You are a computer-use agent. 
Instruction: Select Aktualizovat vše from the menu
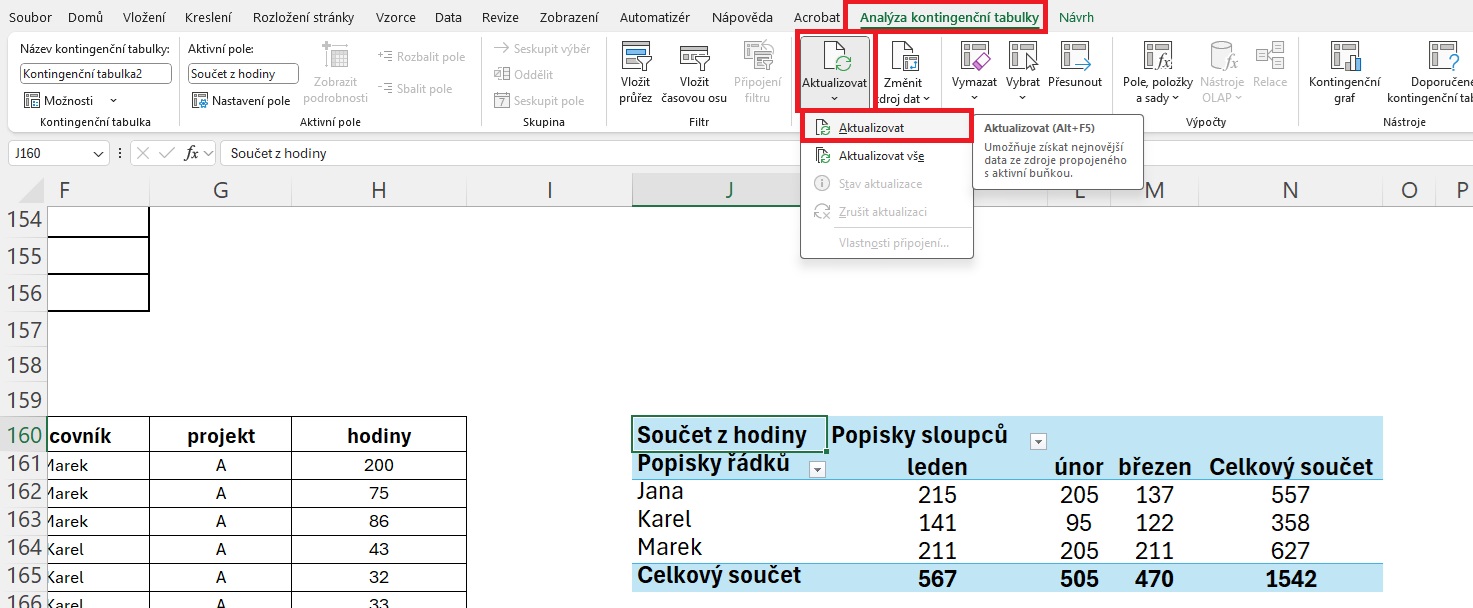coord(880,156)
